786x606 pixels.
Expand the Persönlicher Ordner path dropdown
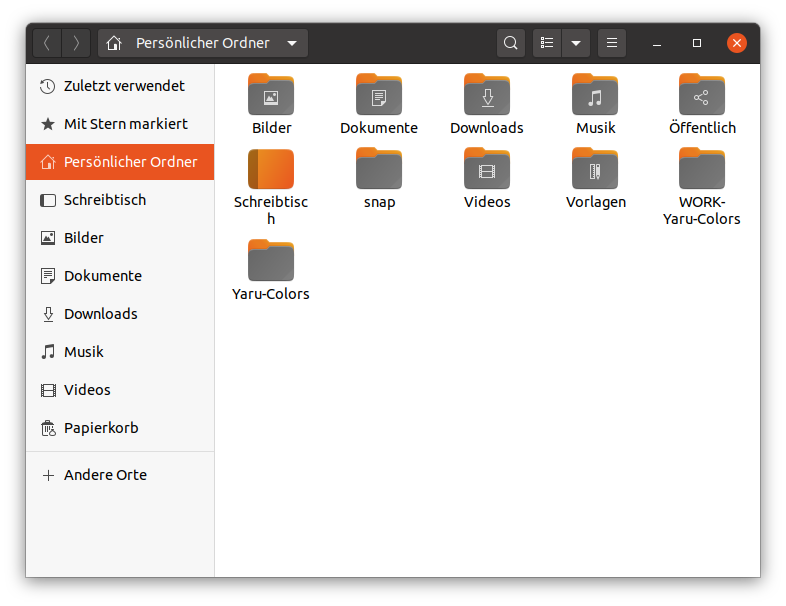292,43
